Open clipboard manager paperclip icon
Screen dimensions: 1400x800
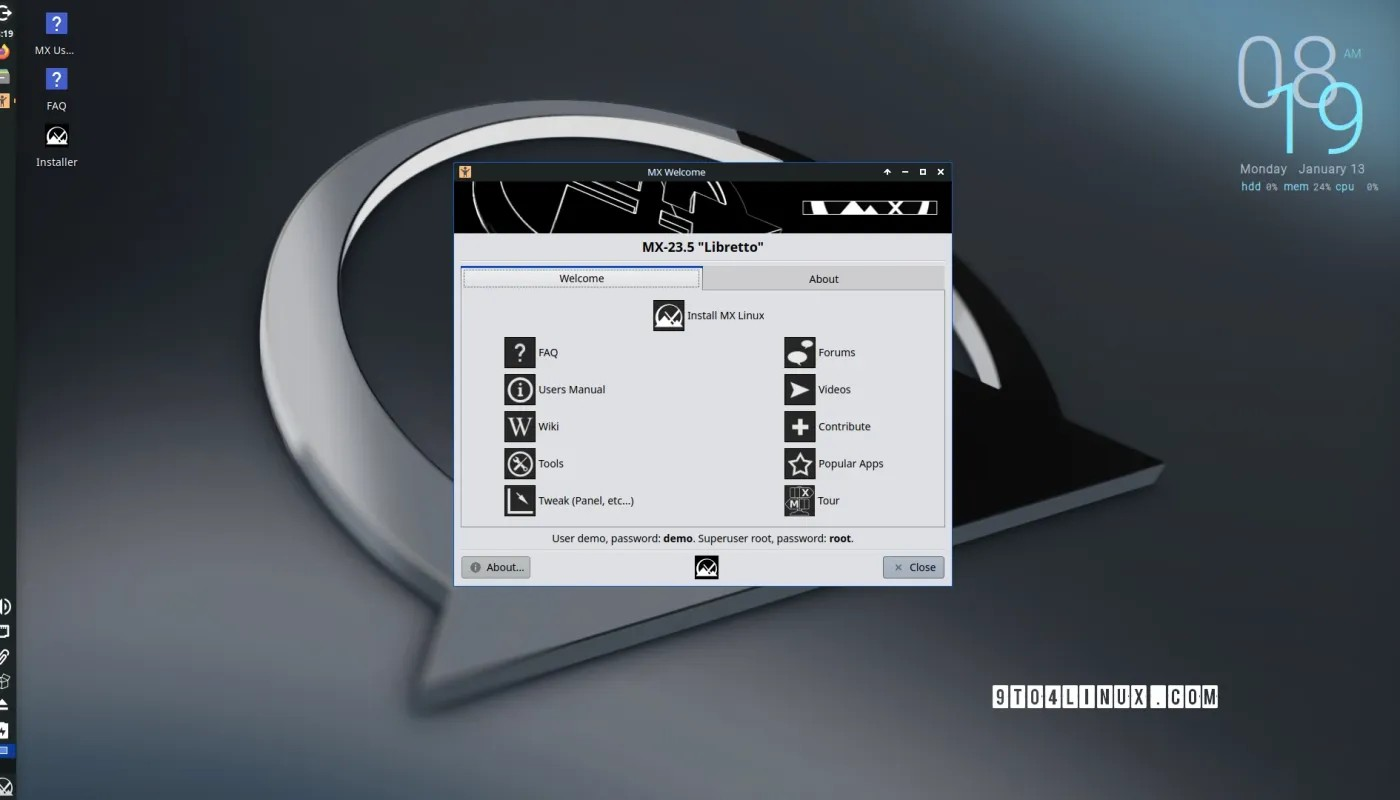[4, 656]
